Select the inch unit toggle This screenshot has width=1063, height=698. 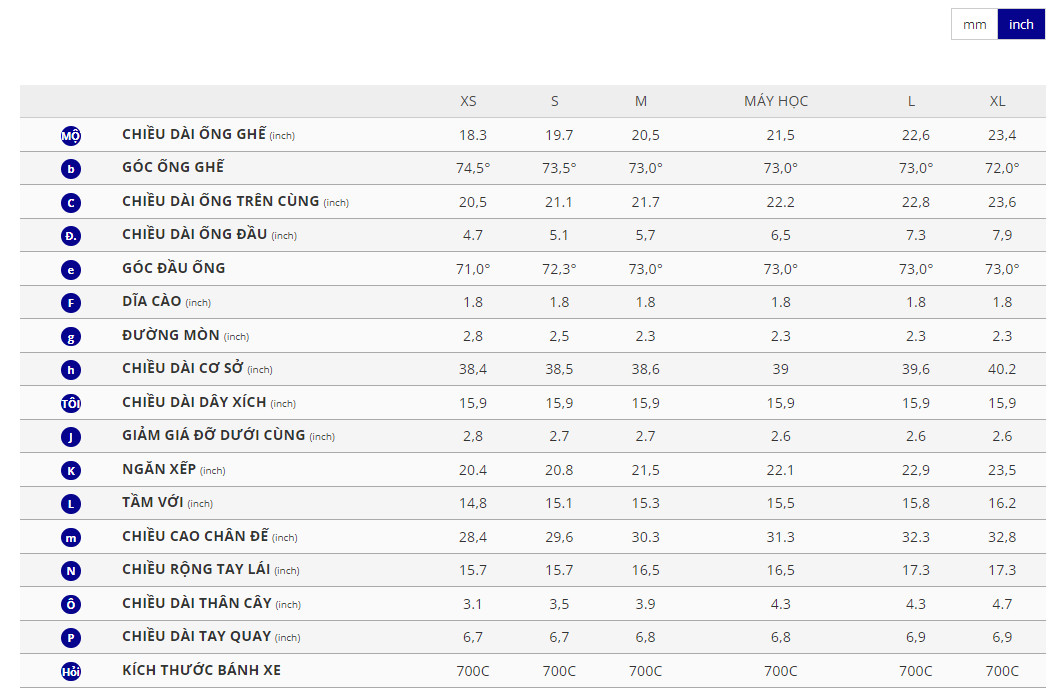click(1021, 24)
